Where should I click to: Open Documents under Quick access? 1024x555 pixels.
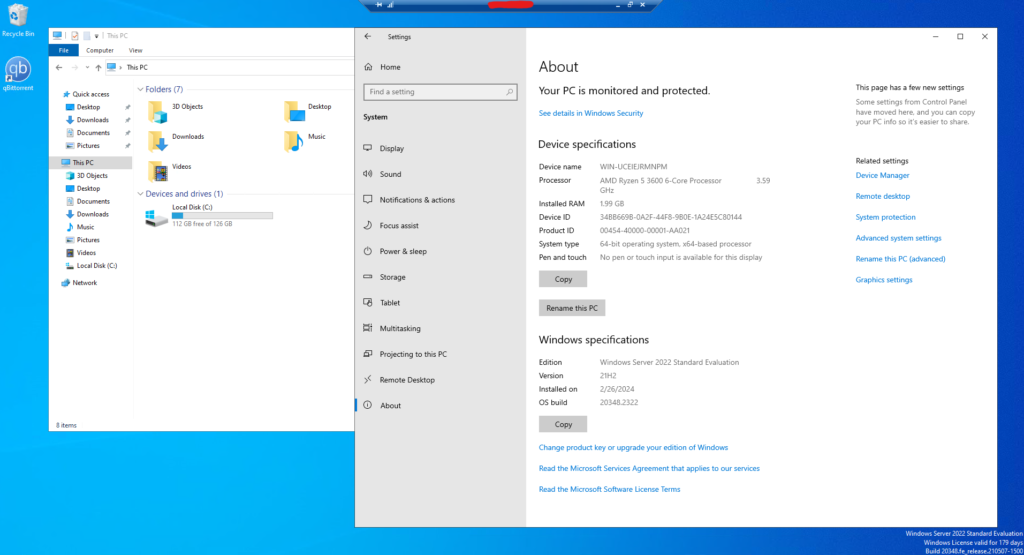pyautogui.click(x=93, y=133)
